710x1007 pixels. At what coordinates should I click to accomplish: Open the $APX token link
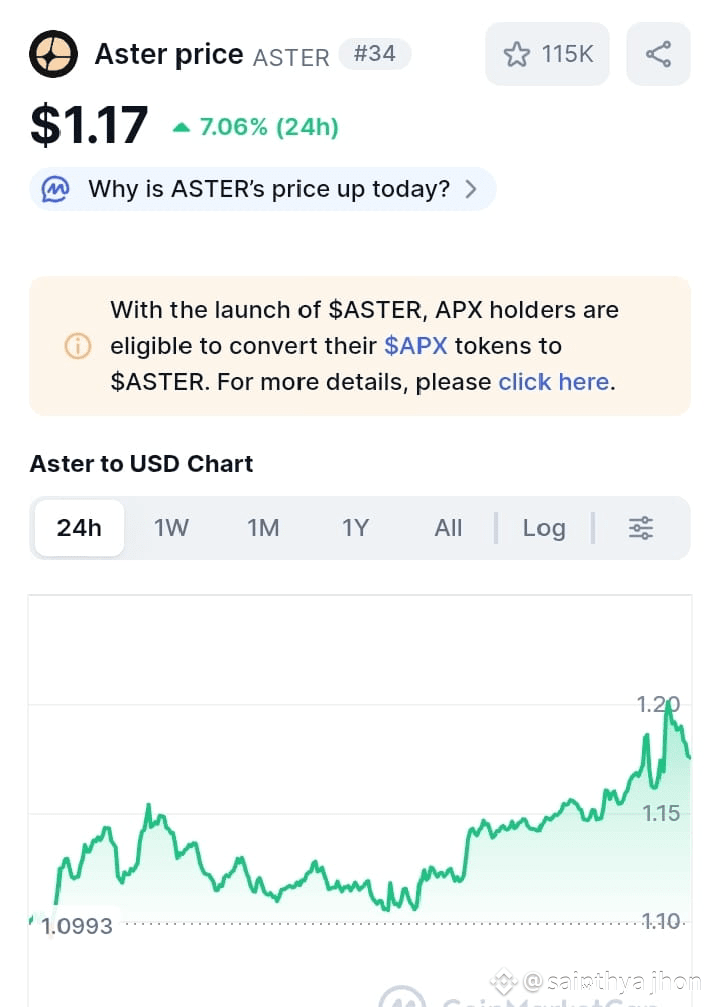tap(415, 346)
